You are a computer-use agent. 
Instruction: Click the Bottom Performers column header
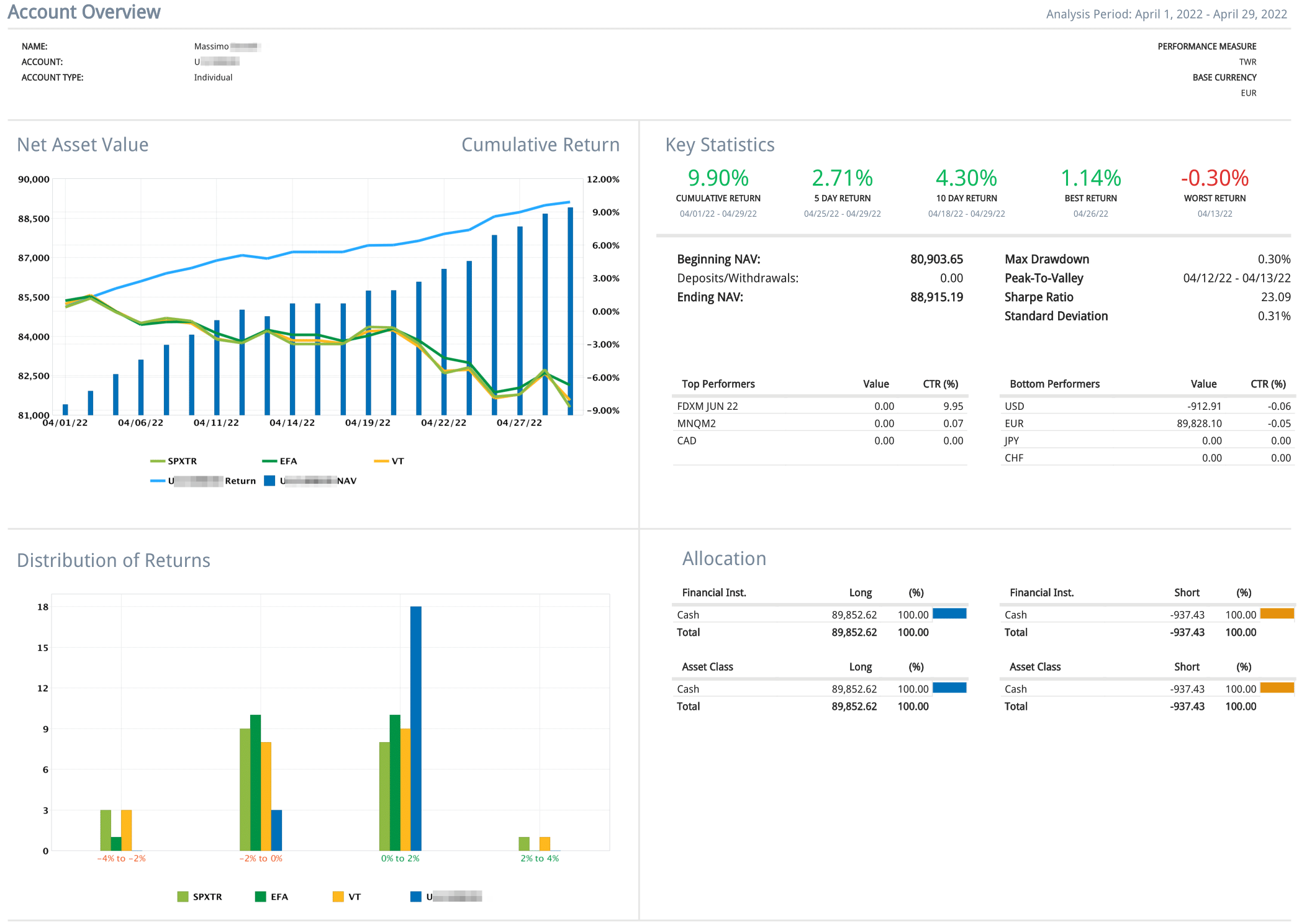[x=1054, y=384]
